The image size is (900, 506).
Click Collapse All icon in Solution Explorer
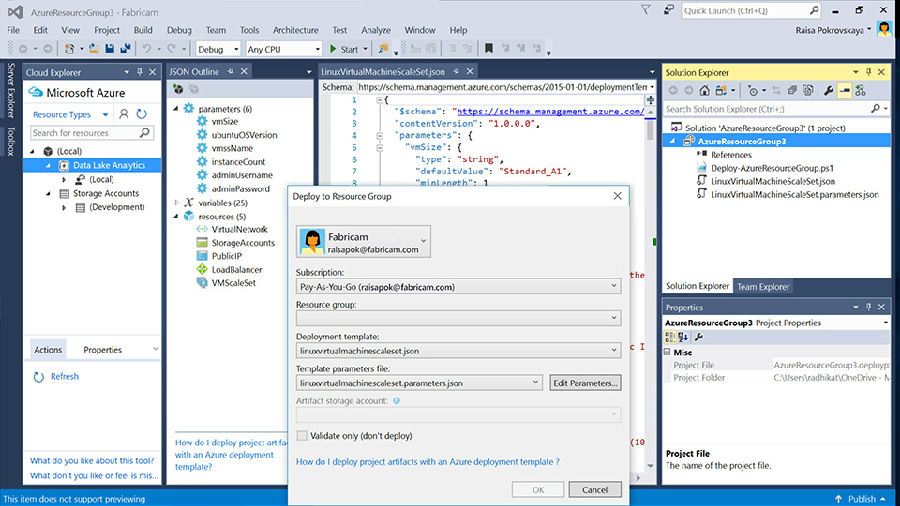point(793,91)
